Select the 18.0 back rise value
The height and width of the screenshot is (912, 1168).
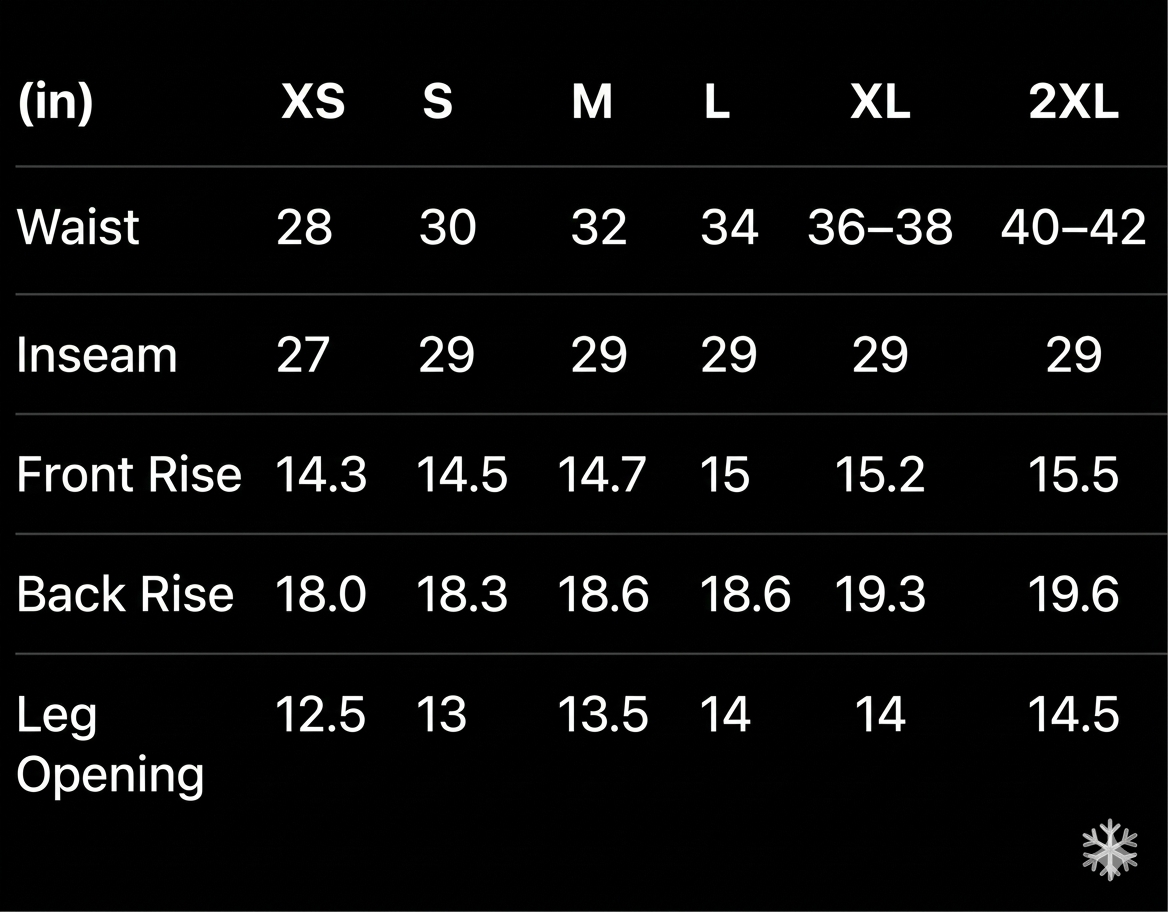click(x=320, y=594)
